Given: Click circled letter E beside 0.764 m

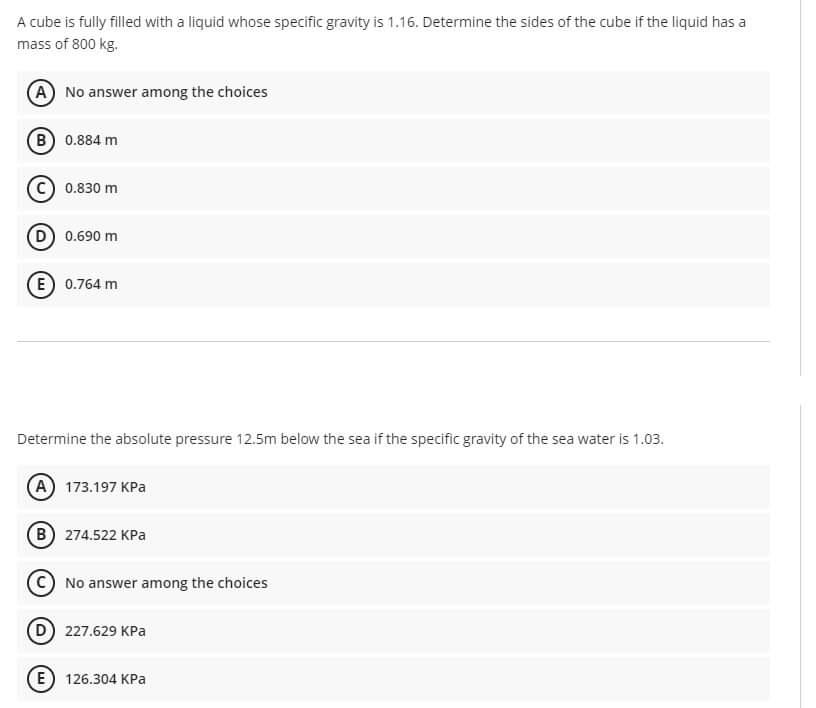Looking at the screenshot, I should point(41,285).
